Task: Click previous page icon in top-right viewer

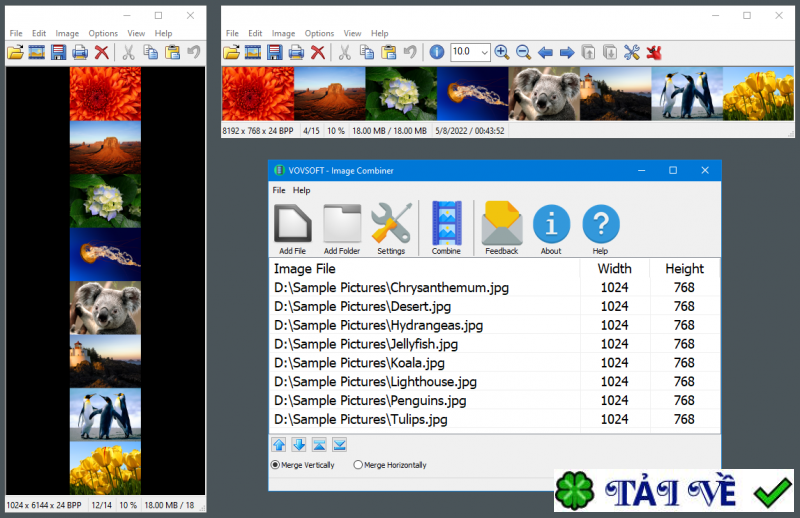Action: pos(588,52)
